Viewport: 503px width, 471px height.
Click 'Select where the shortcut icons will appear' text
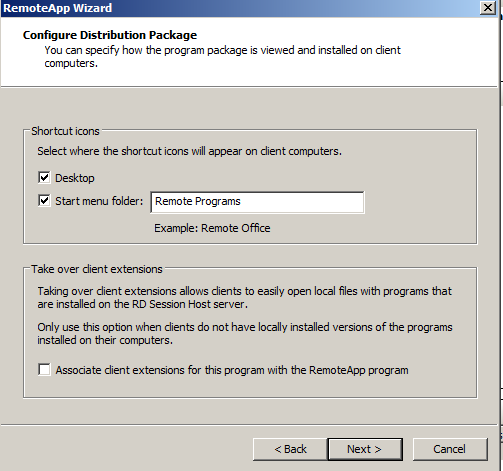[x=189, y=151]
